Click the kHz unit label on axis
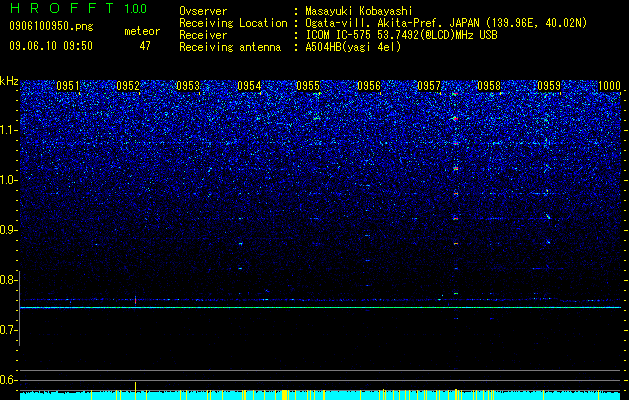This screenshot has height=400, width=629. point(9,81)
